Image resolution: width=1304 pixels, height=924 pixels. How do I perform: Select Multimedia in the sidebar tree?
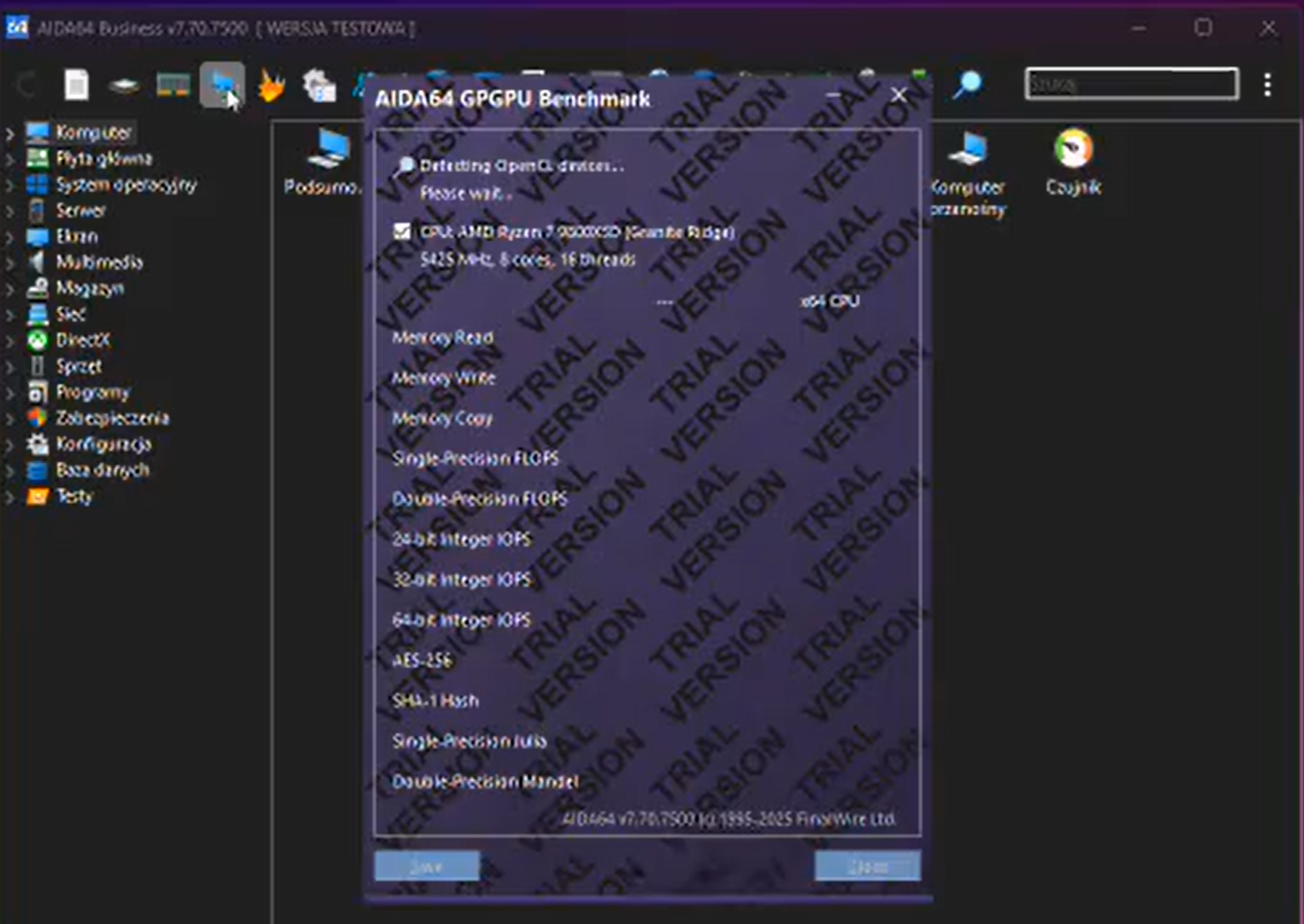(98, 262)
